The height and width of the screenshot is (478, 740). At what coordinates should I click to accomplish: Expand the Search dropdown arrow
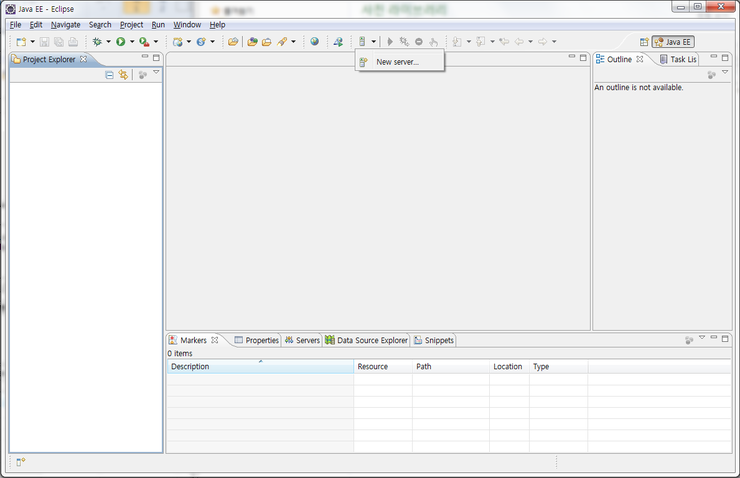293,42
